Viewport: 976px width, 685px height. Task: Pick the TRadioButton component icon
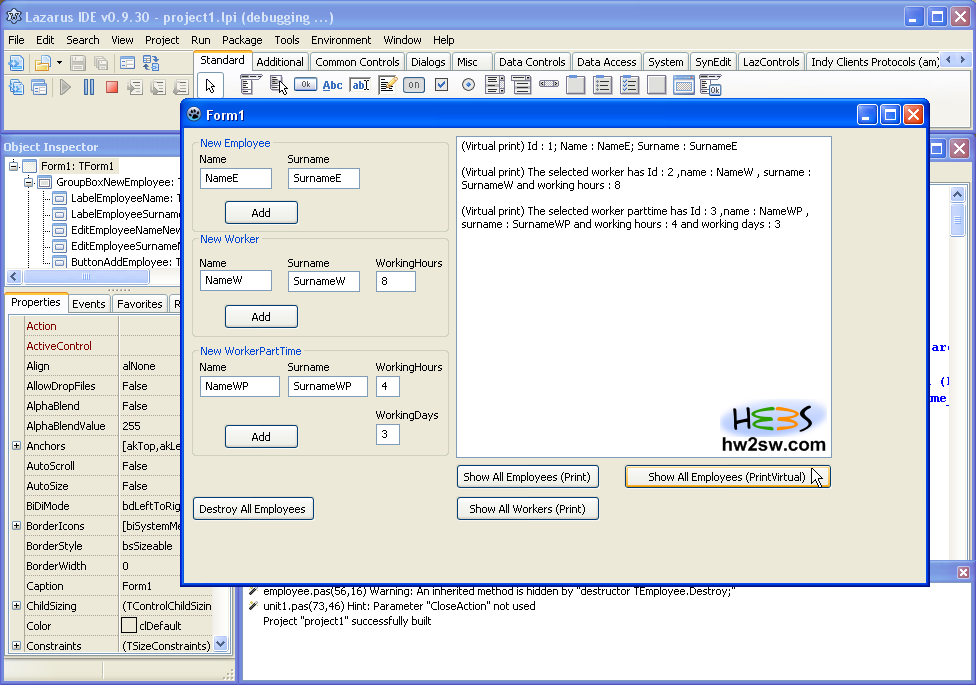click(x=469, y=85)
